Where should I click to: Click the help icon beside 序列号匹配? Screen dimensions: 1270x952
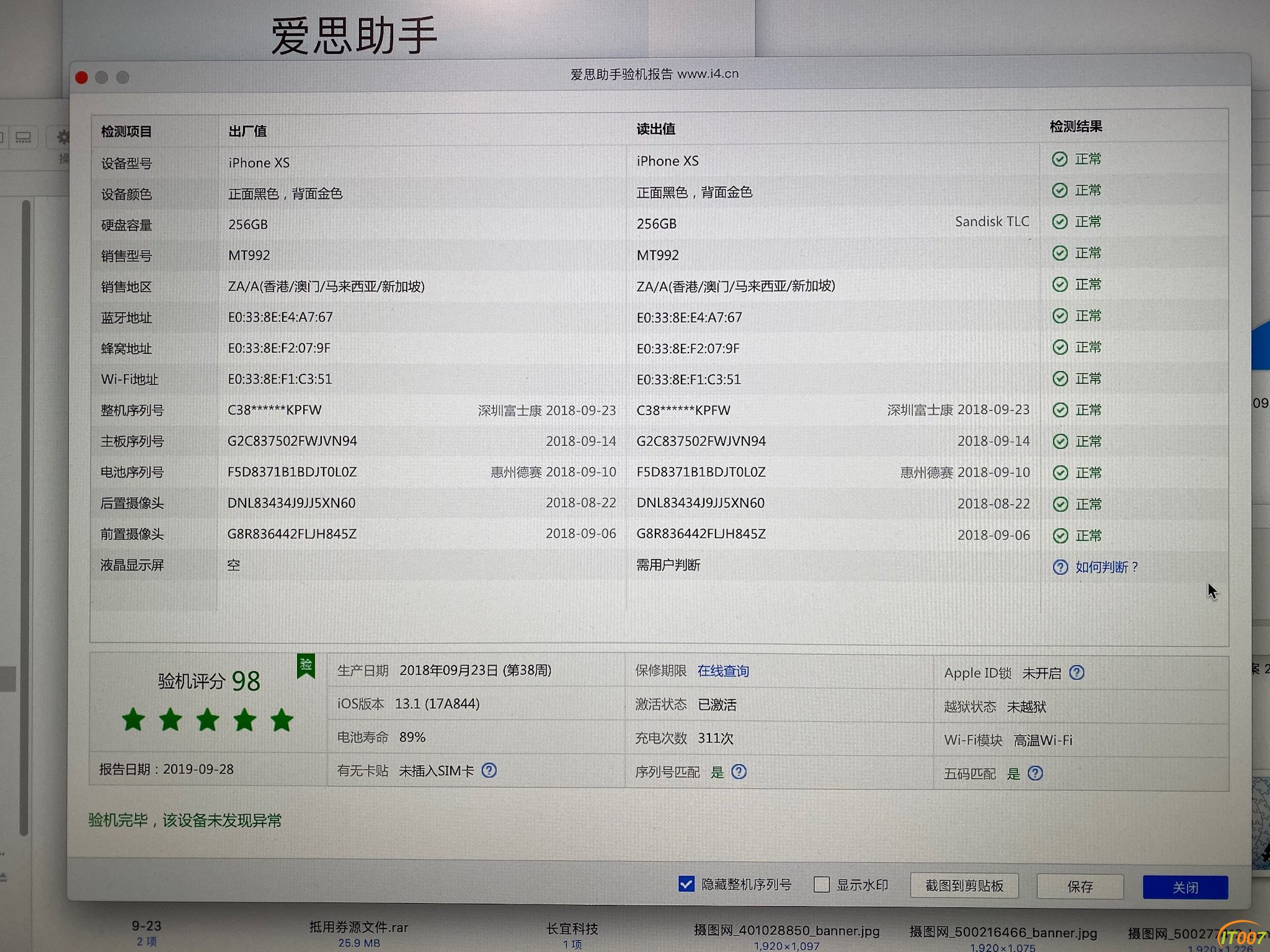click(739, 772)
